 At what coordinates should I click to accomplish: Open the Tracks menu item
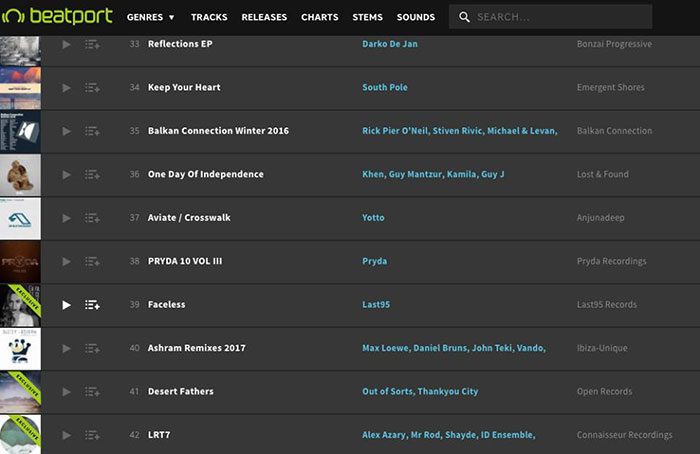click(209, 17)
